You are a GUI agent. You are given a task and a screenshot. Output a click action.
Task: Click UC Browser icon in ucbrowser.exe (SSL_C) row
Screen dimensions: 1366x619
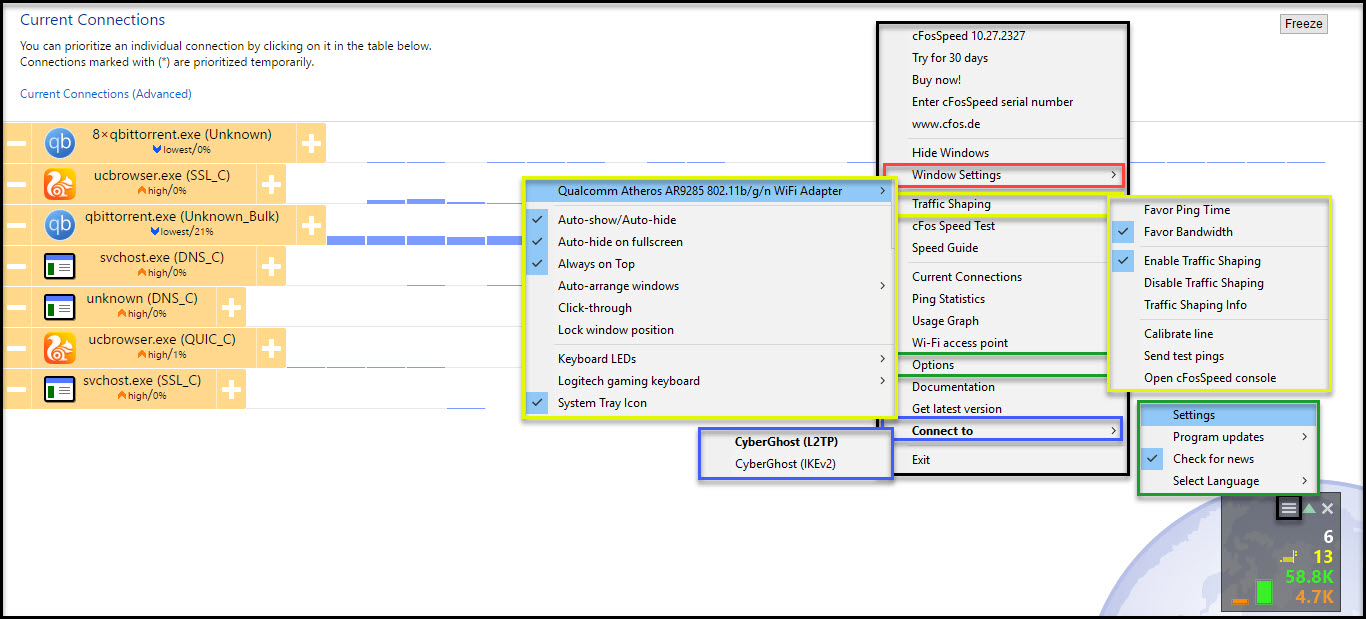[60, 184]
